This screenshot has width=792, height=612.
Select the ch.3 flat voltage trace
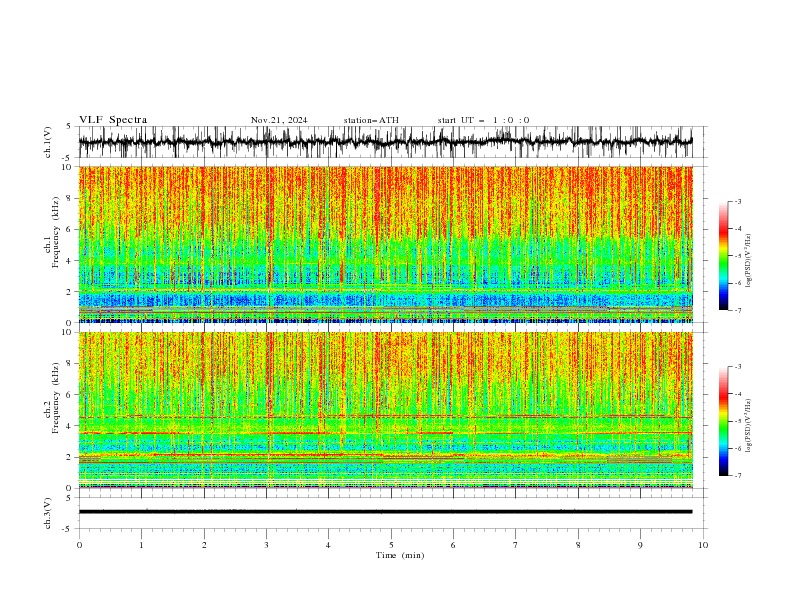click(385, 512)
